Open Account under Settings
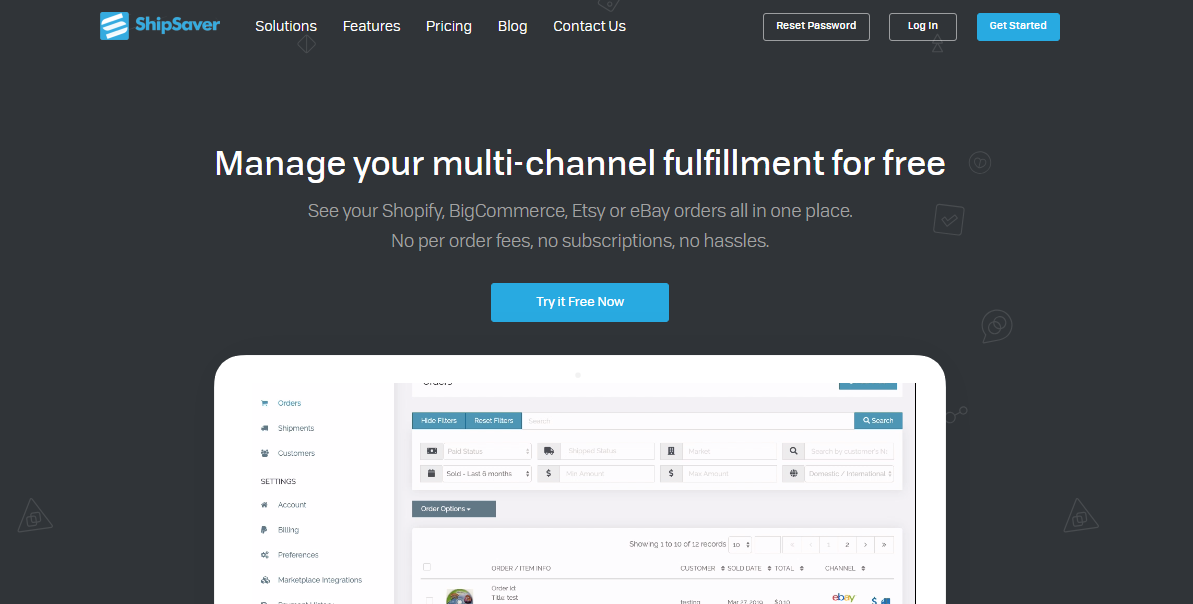1193x604 pixels. pos(292,504)
